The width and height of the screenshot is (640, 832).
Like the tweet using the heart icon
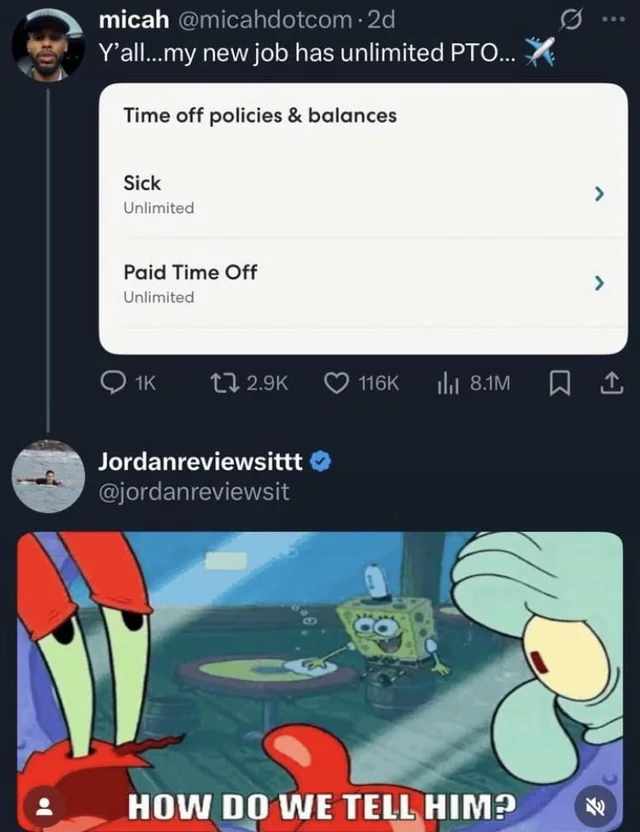pyautogui.click(x=361, y=383)
